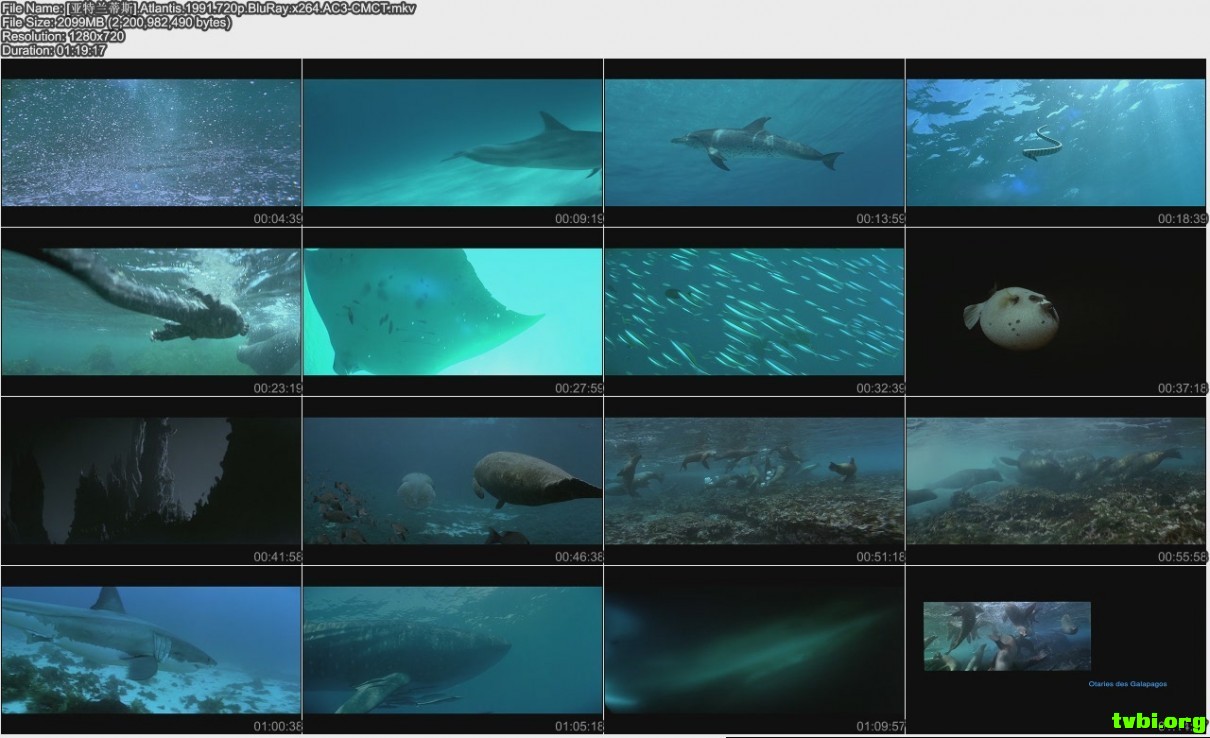Select the manta ray thumbnail at 00:27:59

pyautogui.click(x=453, y=311)
